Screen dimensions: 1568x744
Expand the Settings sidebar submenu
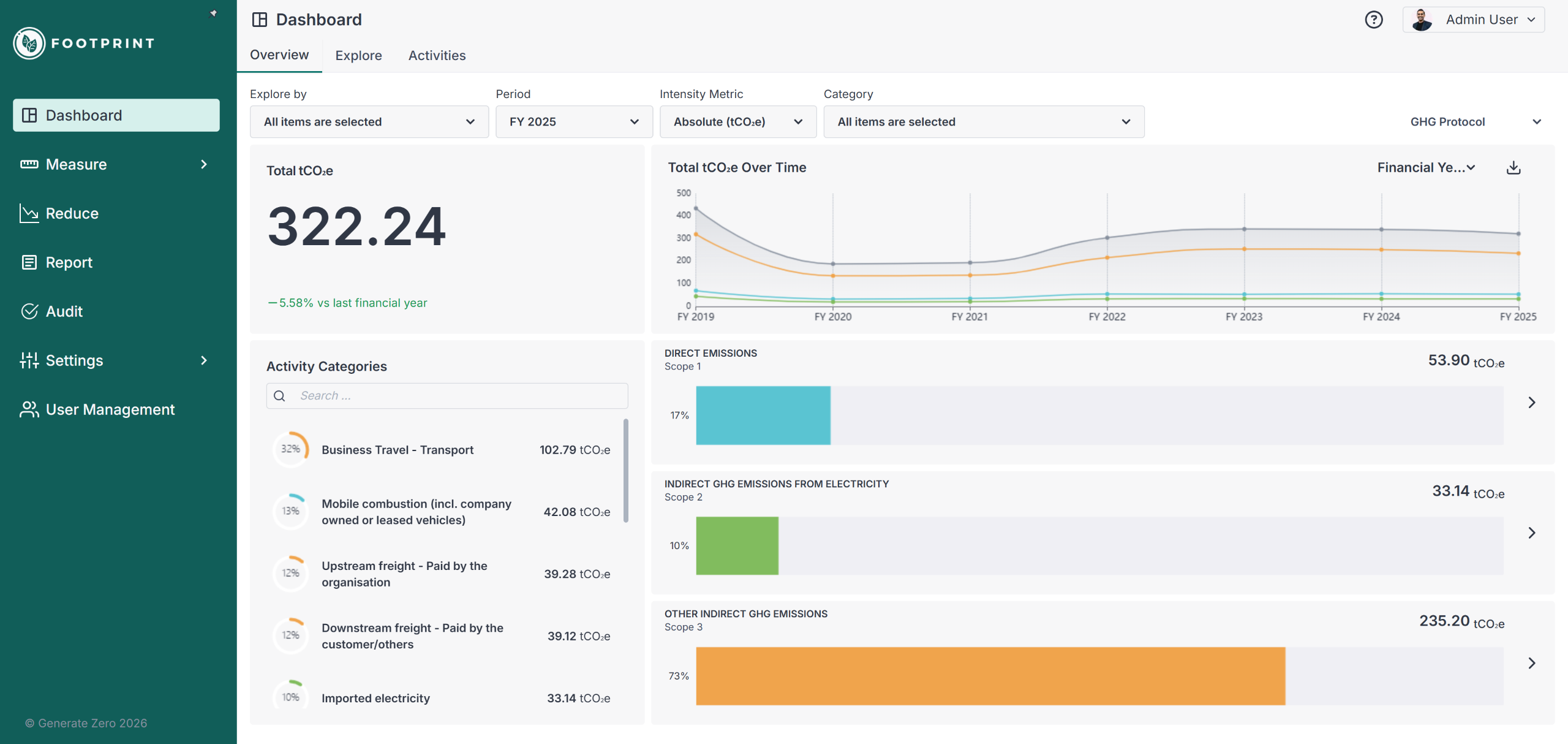tap(204, 360)
